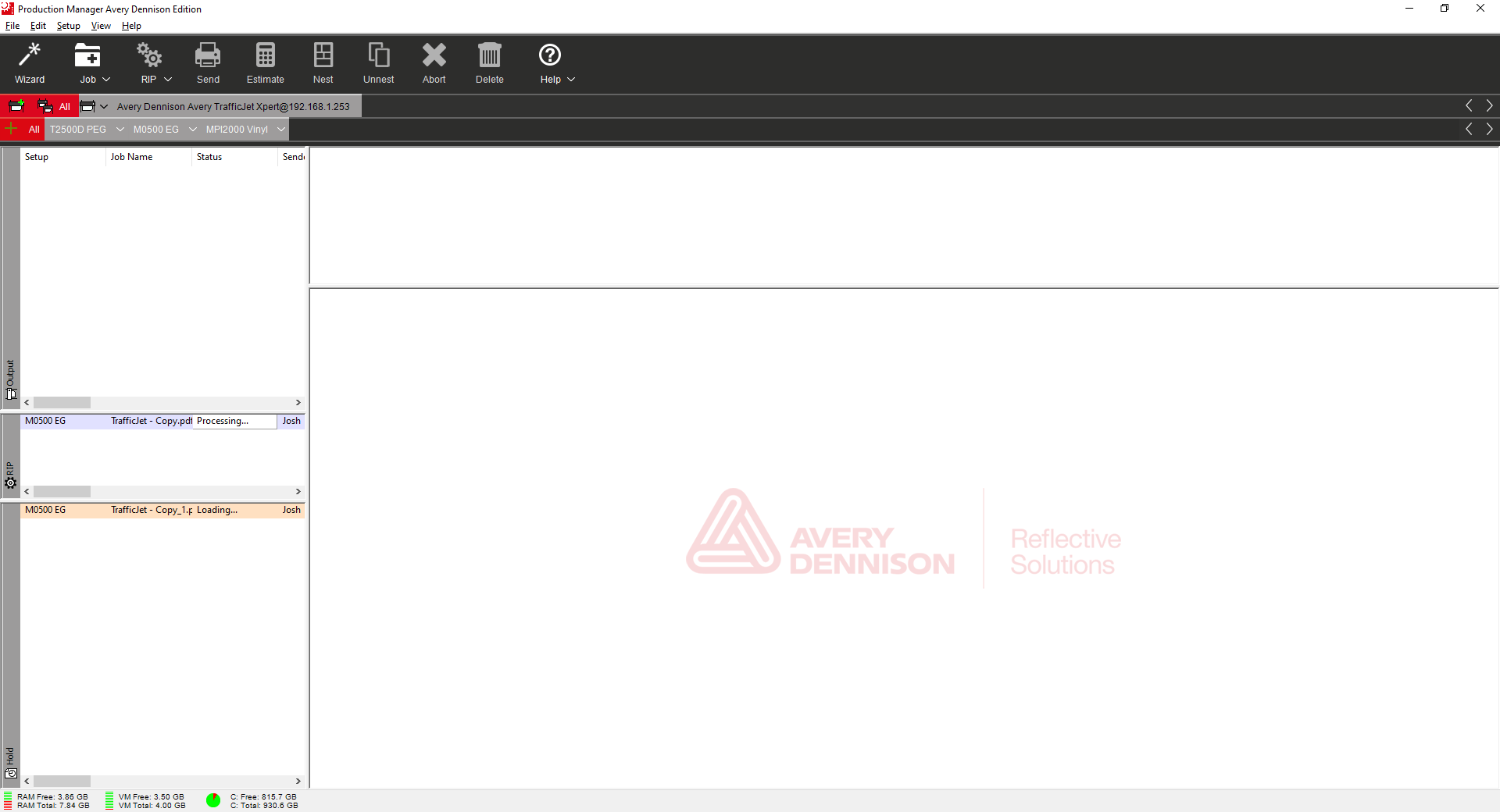The image size is (1500, 812).
Task: Sort by the Job Name column header
Action: point(148,157)
